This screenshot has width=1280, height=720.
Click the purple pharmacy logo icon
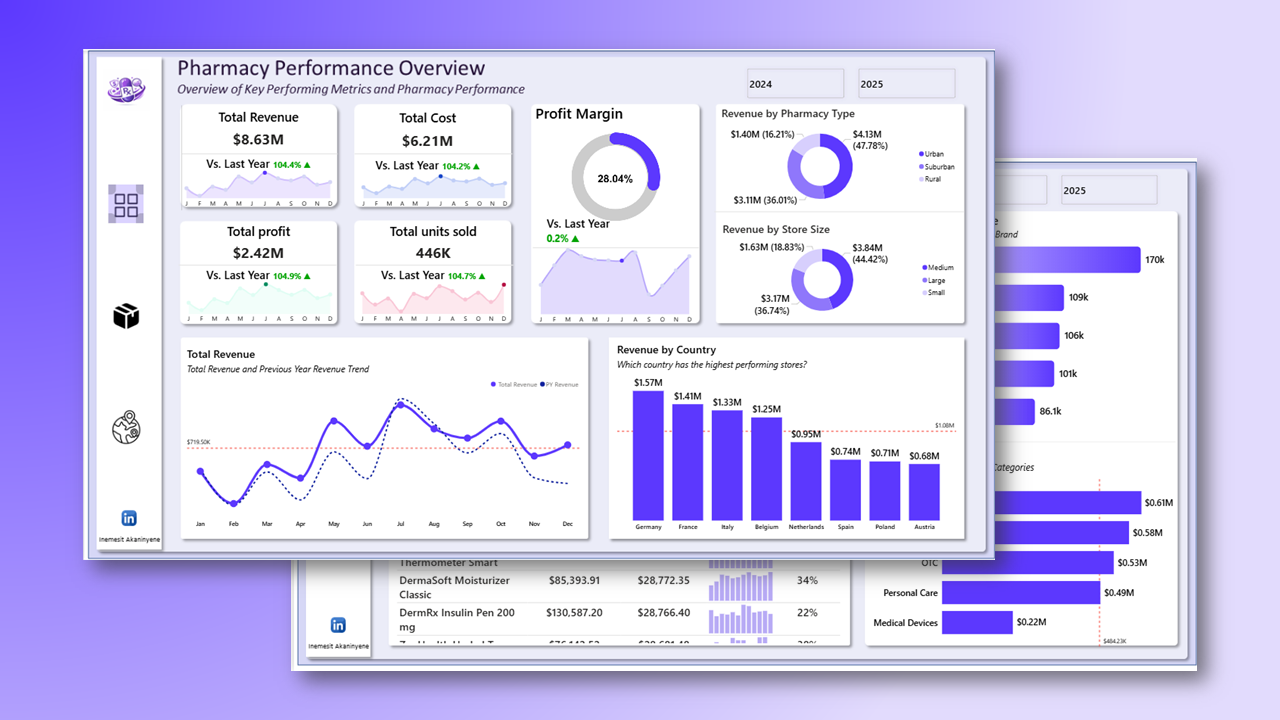click(x=126, y=88)
